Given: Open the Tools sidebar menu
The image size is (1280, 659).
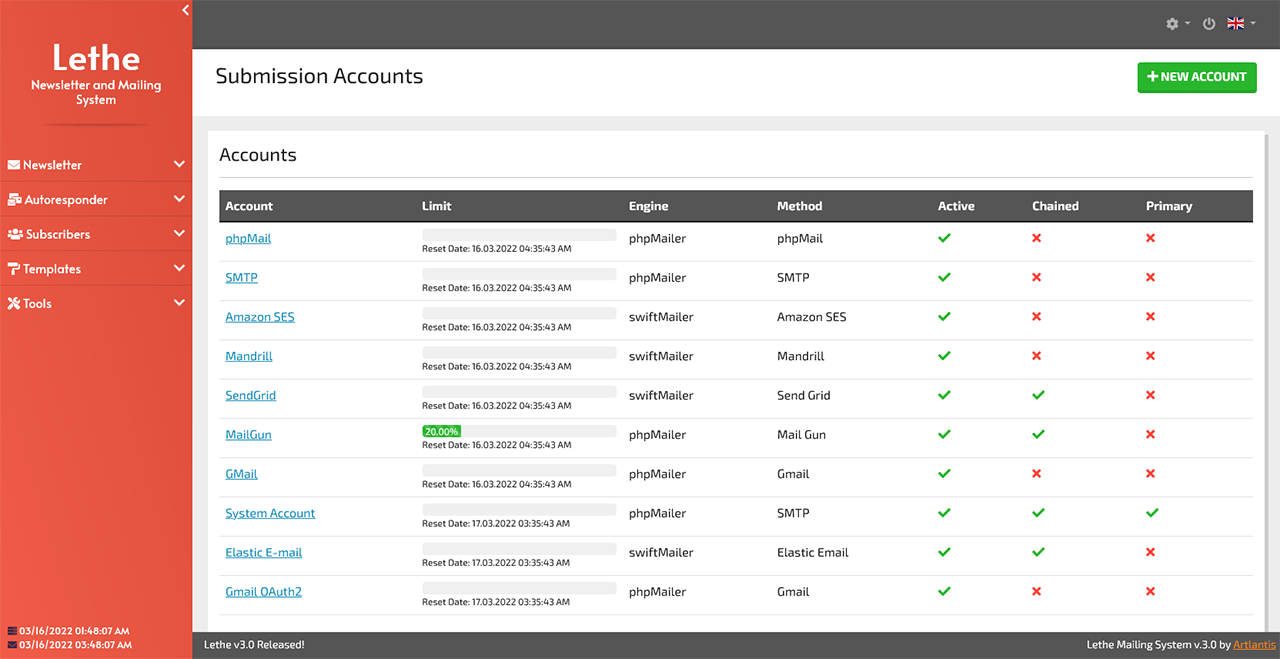Looking at the screenshot, I should point(96,303).
